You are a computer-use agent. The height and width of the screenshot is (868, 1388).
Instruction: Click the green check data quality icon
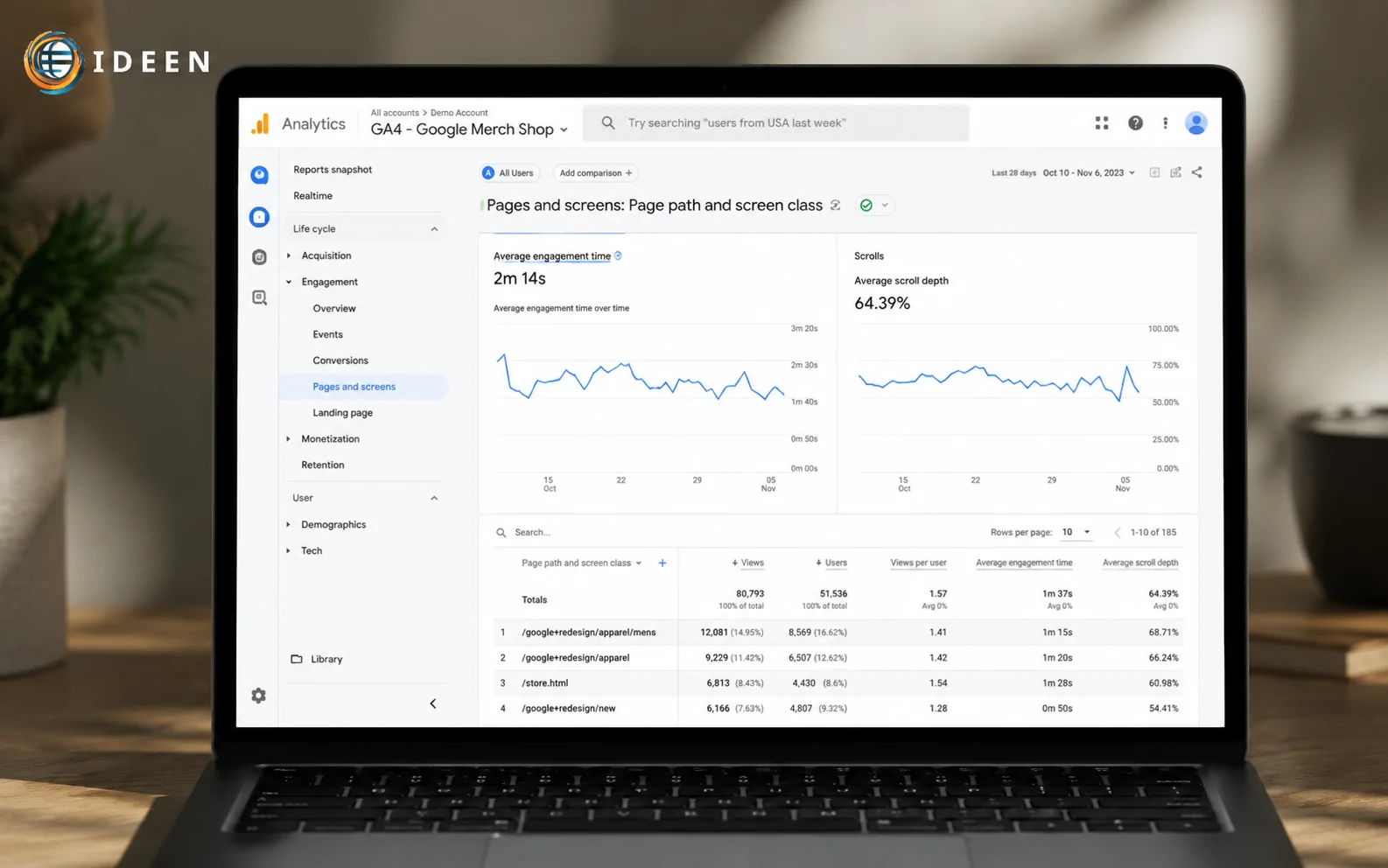[x=866, y=206]
